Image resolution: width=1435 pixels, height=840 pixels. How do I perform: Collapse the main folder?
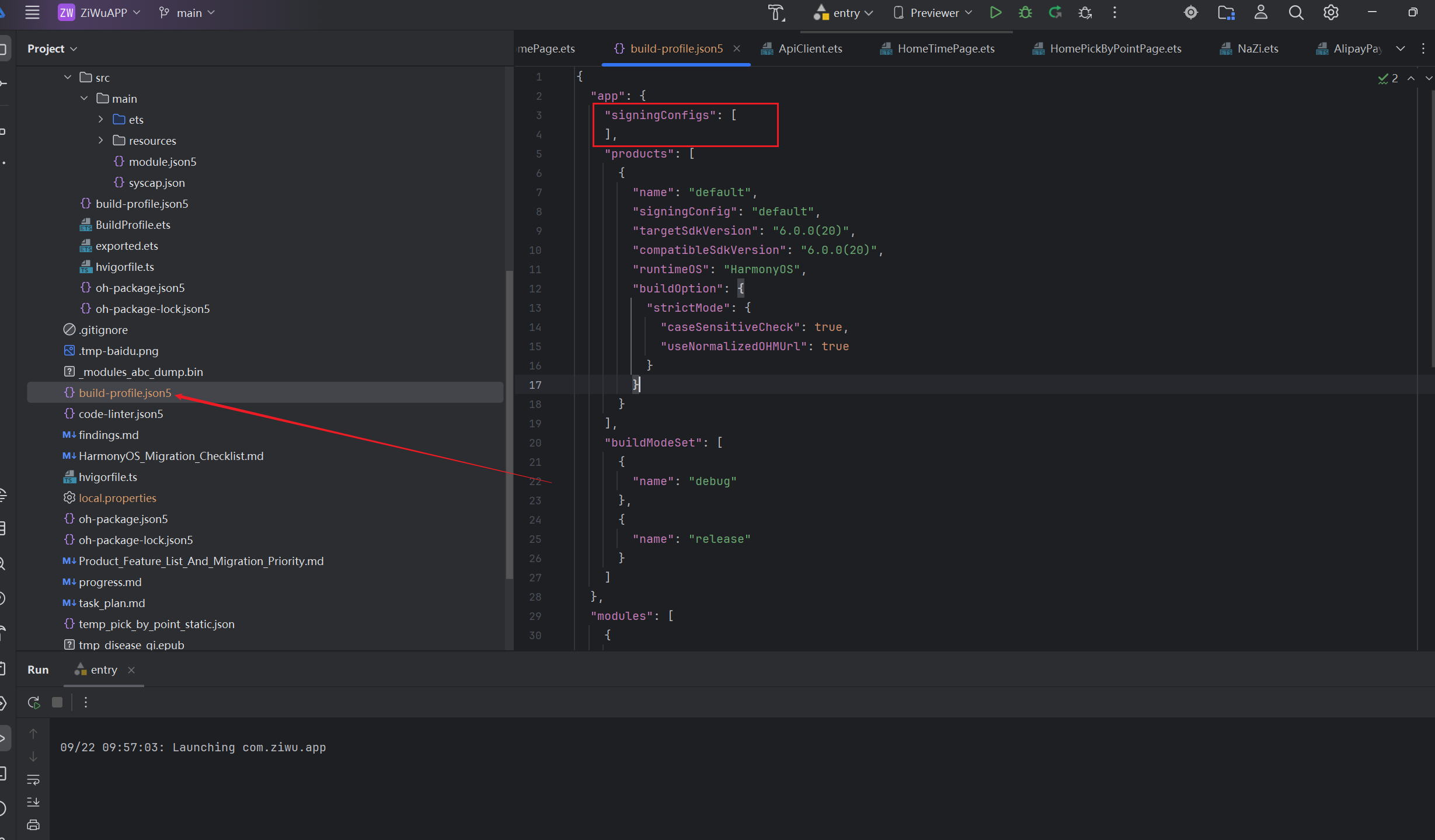84,98
